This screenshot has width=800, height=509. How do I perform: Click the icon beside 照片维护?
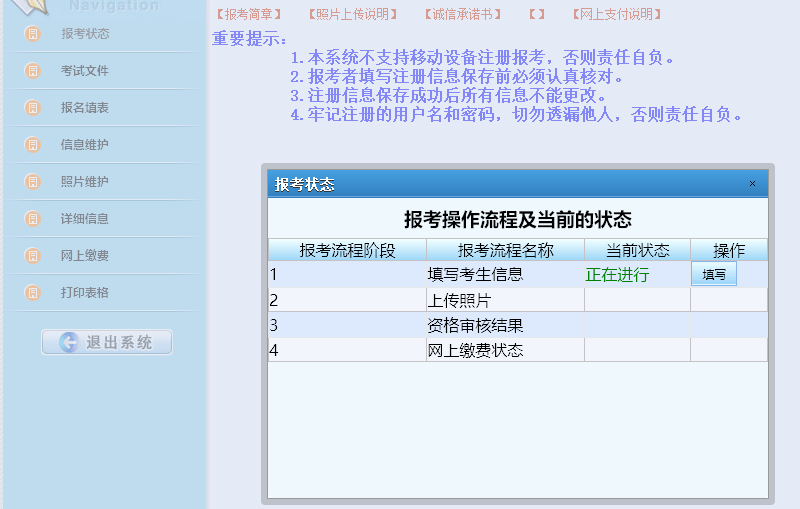click(32, 182)
